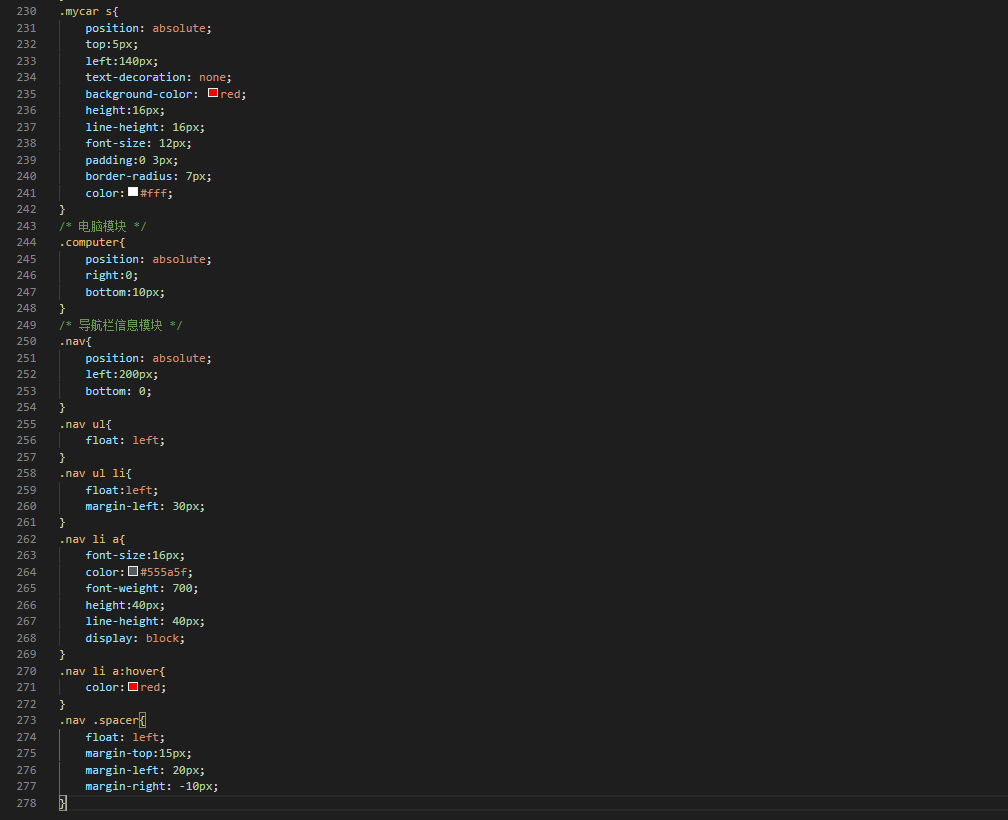1008x820 pixels.
Task: Click red swatch under .nav li a:hover
Action: coord(133,686)
